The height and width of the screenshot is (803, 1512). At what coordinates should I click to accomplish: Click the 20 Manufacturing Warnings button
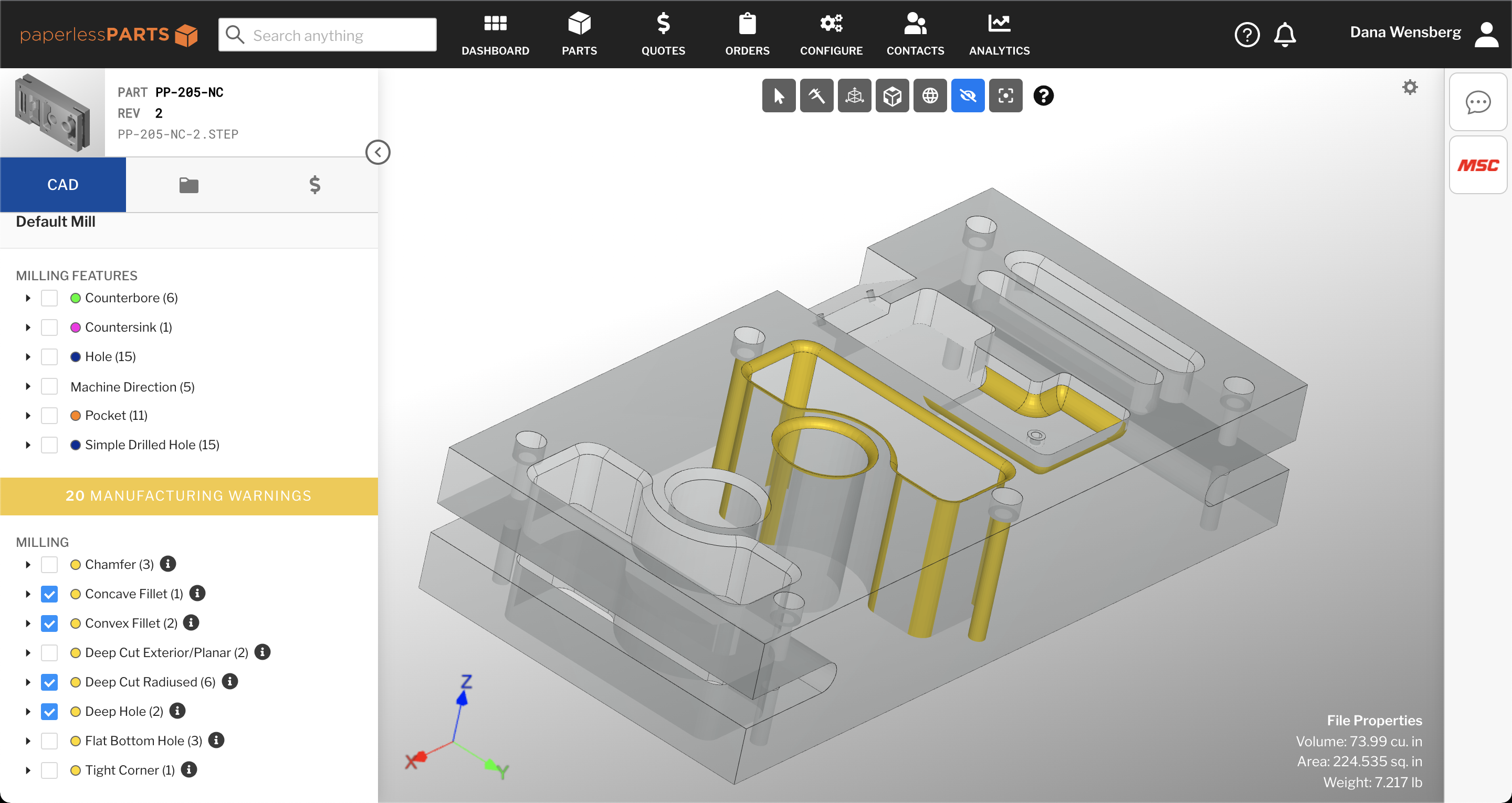pyautogui.click(x=189, y=494)
